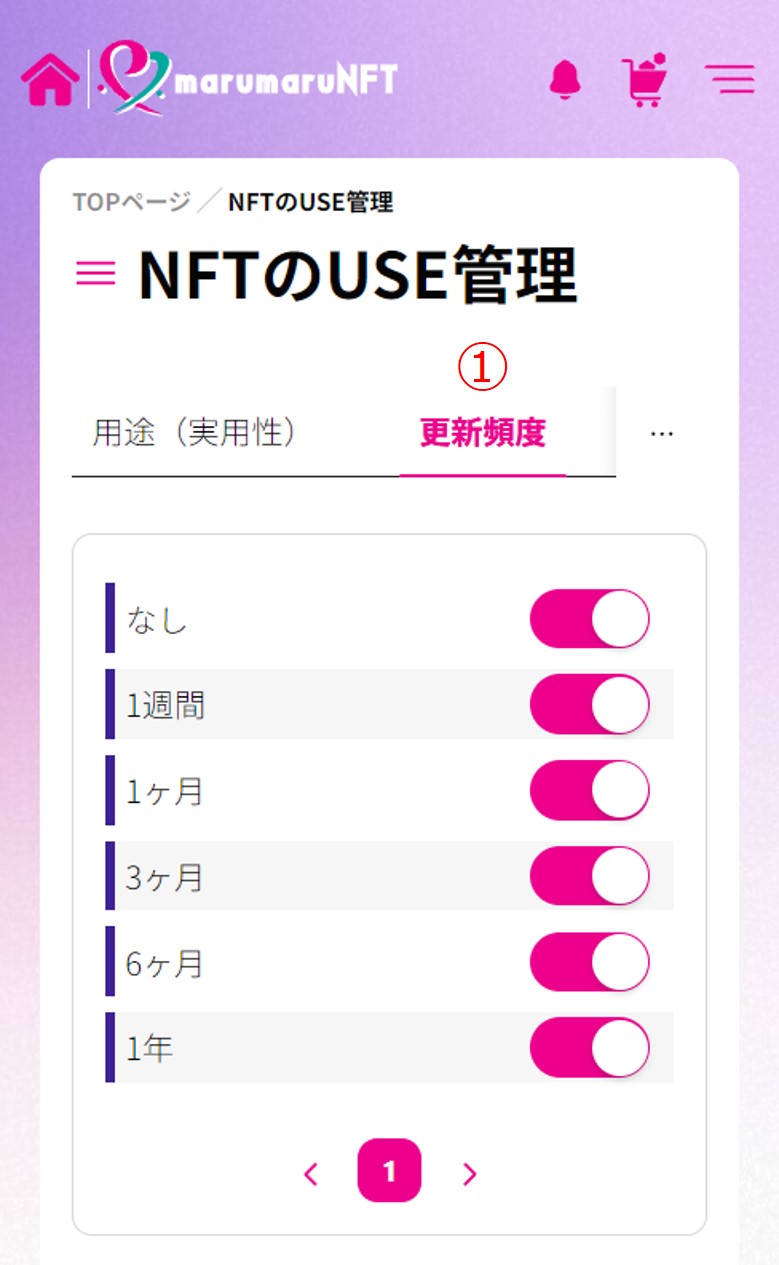Open the top-right hamburger menu

[x=730, y=80]
